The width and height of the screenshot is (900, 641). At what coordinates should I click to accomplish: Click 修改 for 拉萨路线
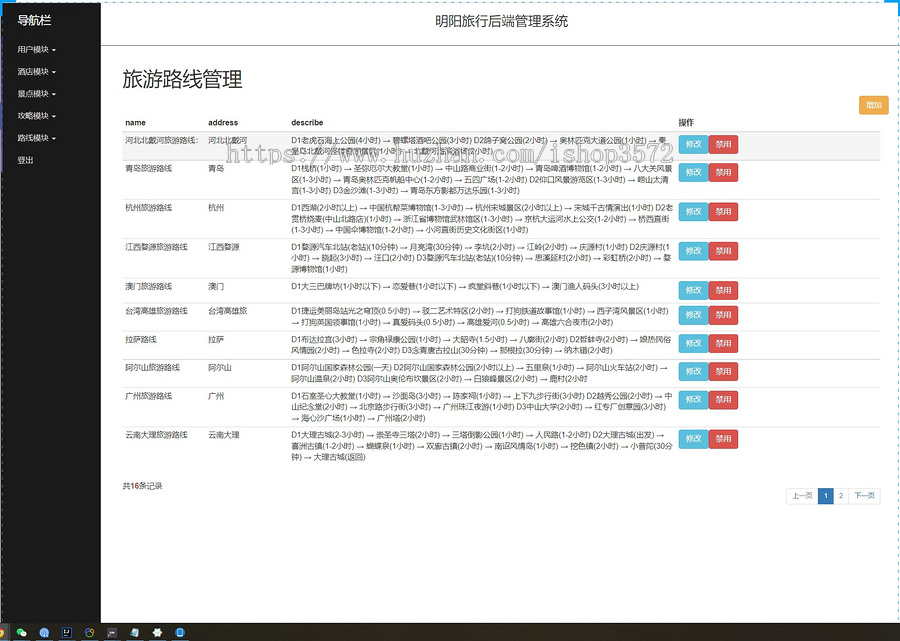tap(693, 343)
